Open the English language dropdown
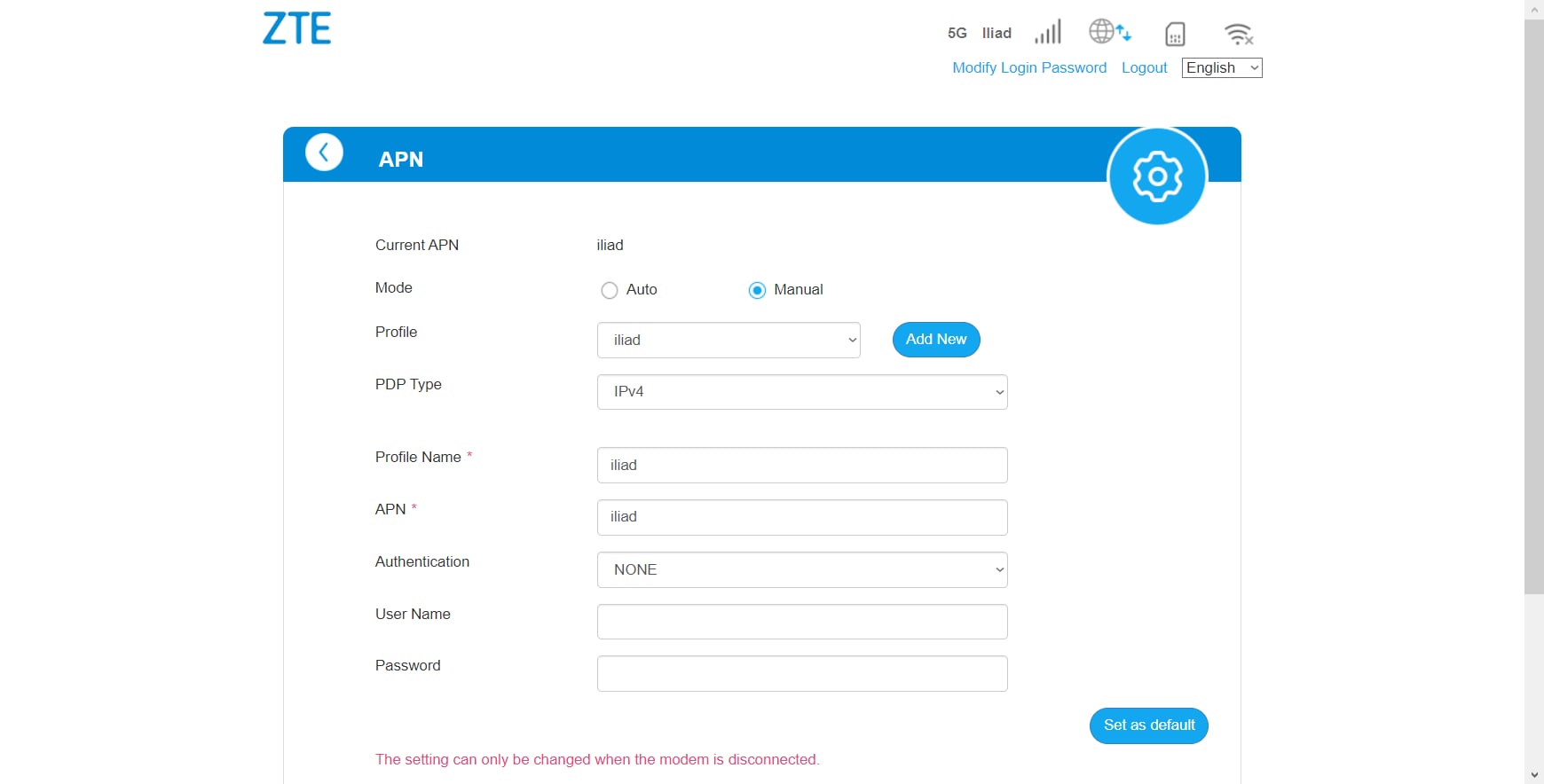The width and height of the screenshot is (1544, 784). (1222, 68)
